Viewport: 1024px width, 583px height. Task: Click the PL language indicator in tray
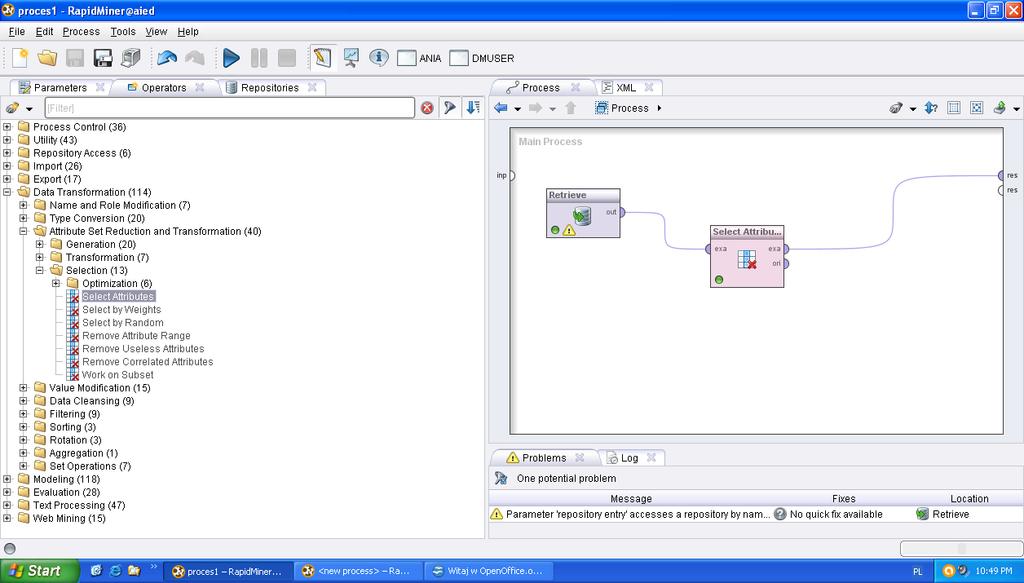click(x=918, y=571)
